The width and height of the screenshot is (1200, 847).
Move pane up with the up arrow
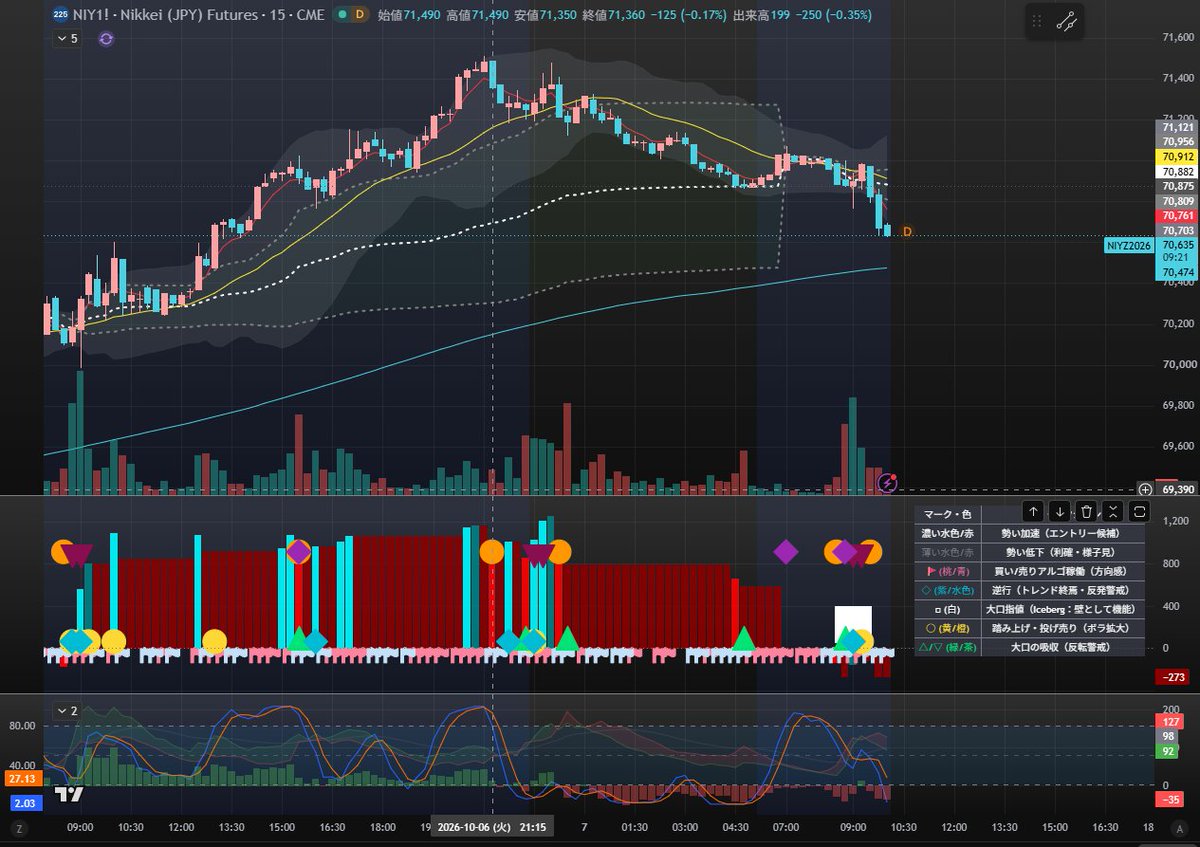tap(1034, 511)
